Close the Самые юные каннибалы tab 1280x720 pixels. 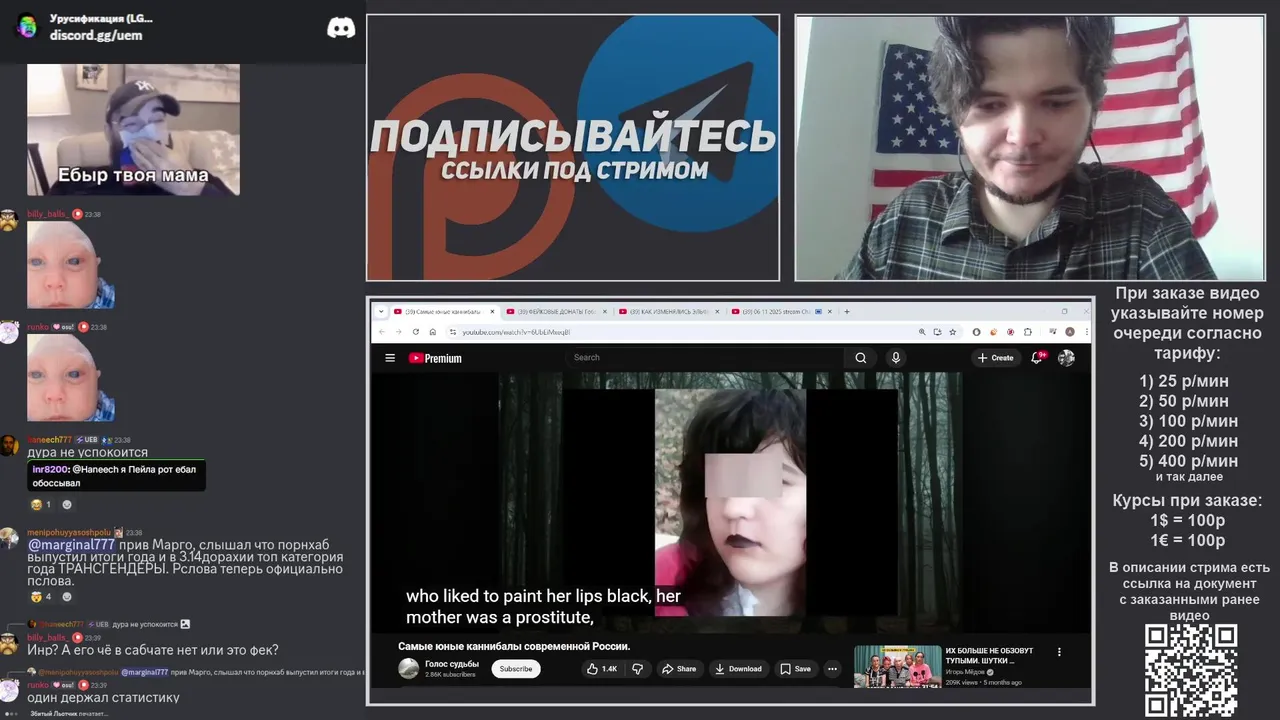(492, 311)
